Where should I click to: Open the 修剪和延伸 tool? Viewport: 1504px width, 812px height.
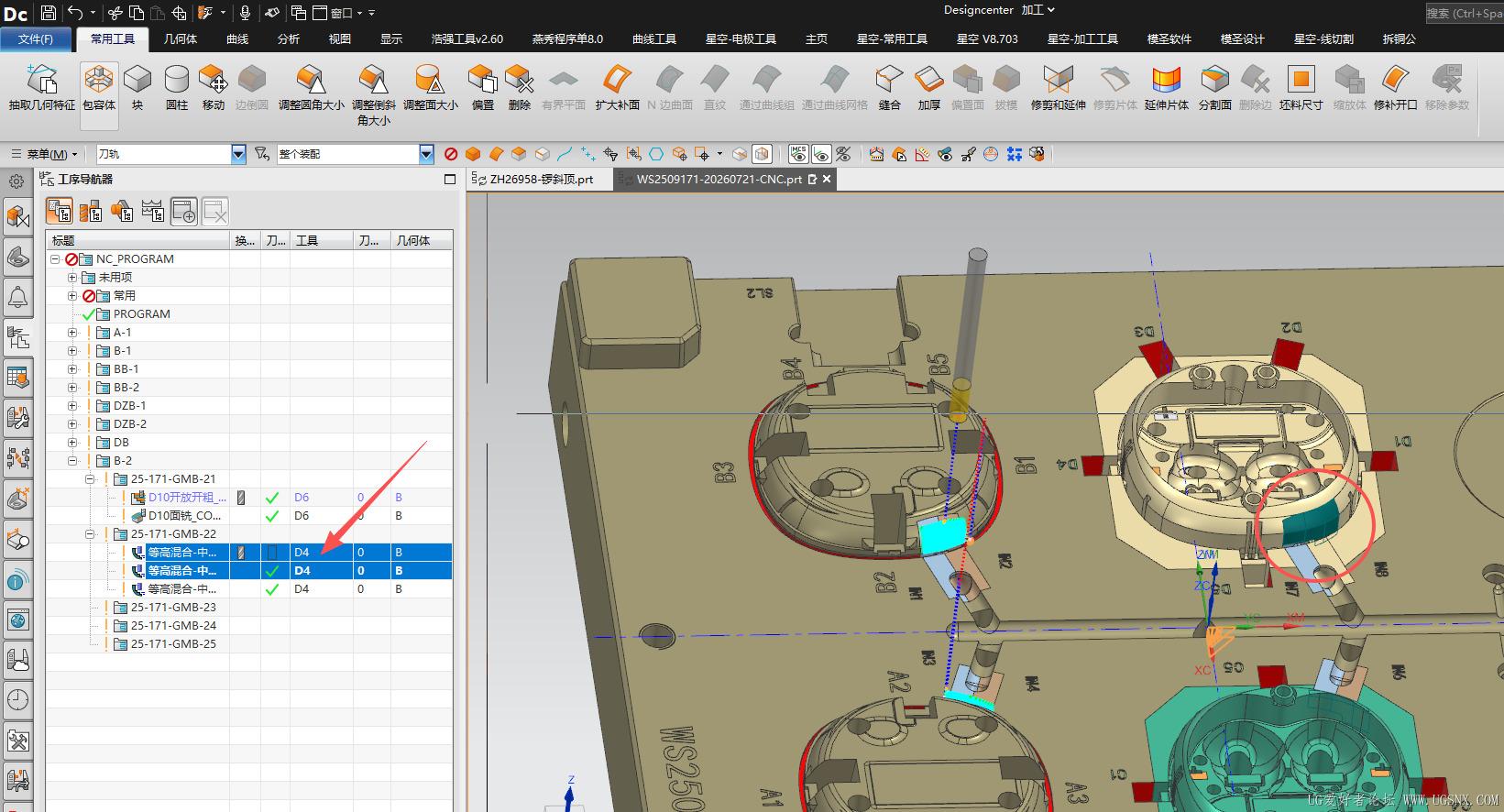pyautogui.click(x=1059, y=88)
